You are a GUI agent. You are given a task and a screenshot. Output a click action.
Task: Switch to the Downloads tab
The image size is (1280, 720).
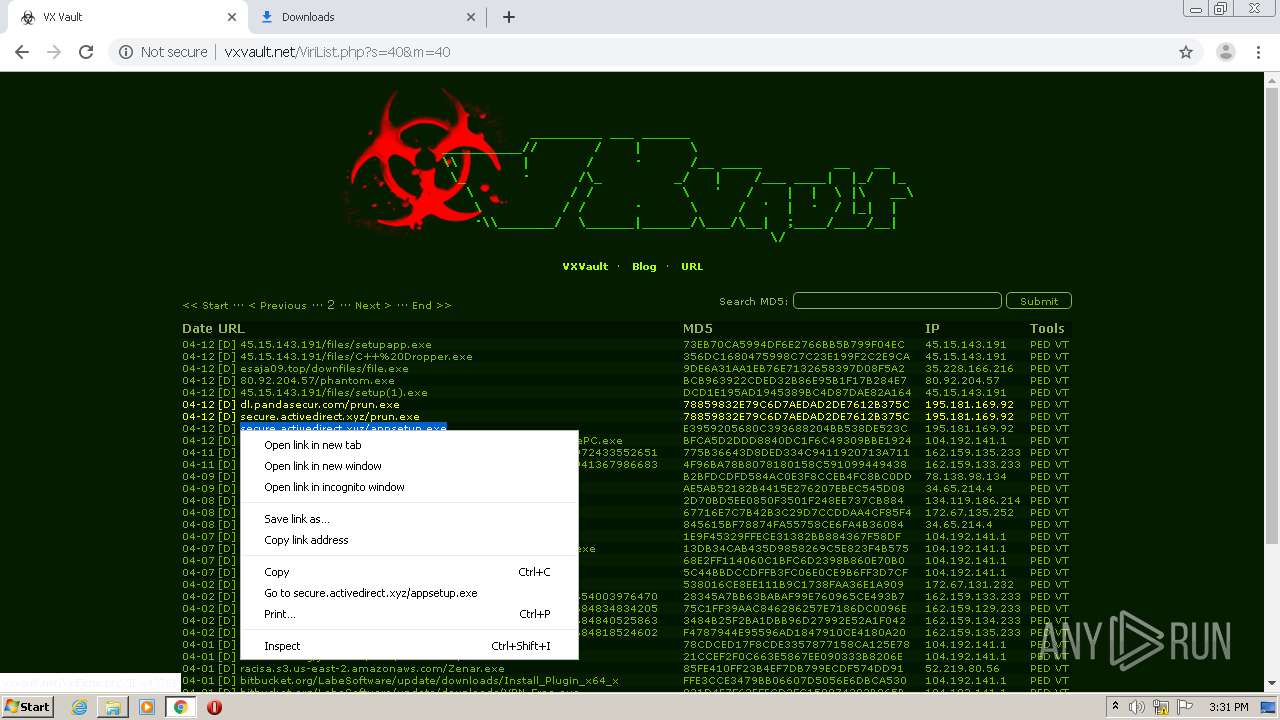pyautogui.click(x=368, y=17)
